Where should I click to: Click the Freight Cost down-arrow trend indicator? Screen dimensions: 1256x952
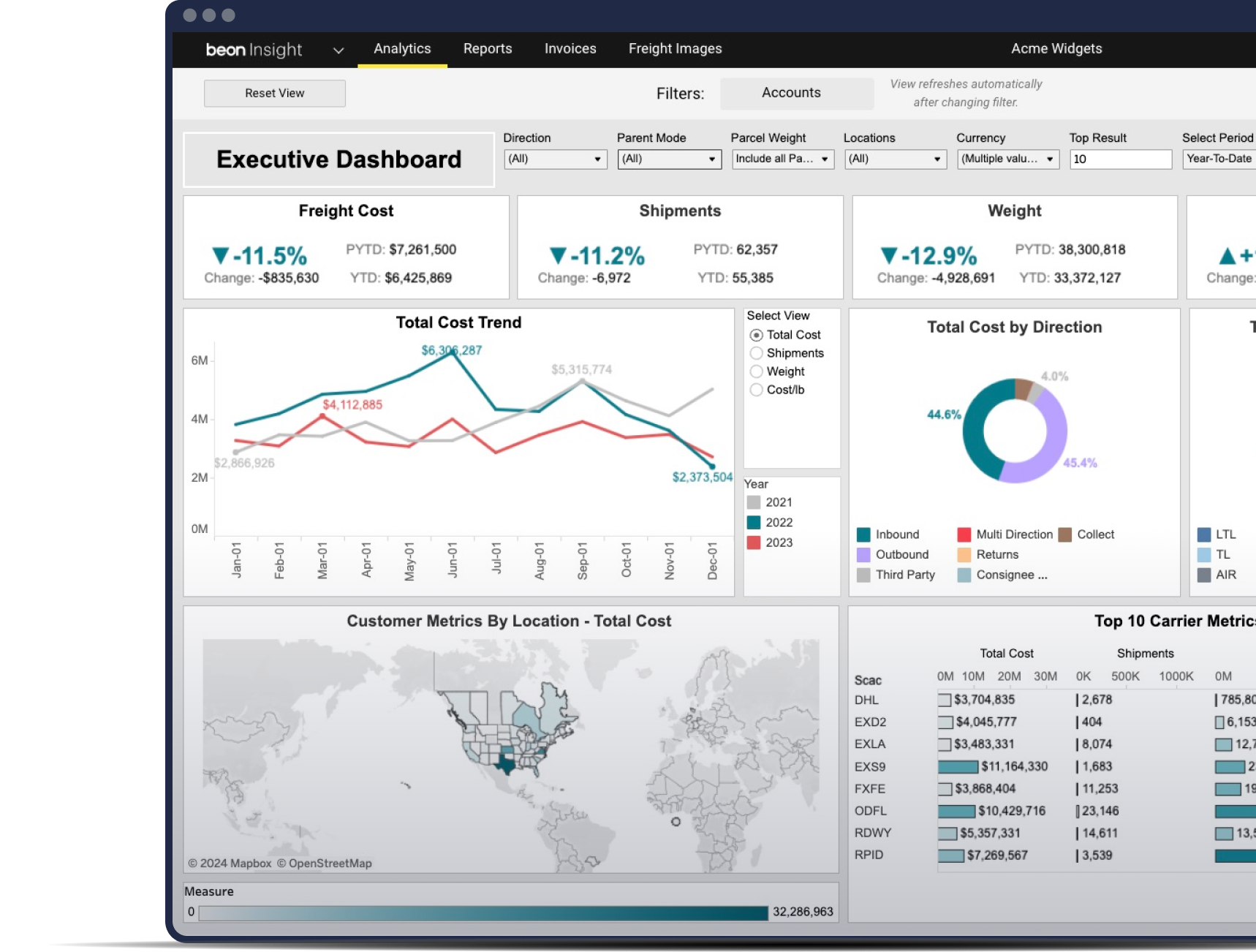[220, 256]
